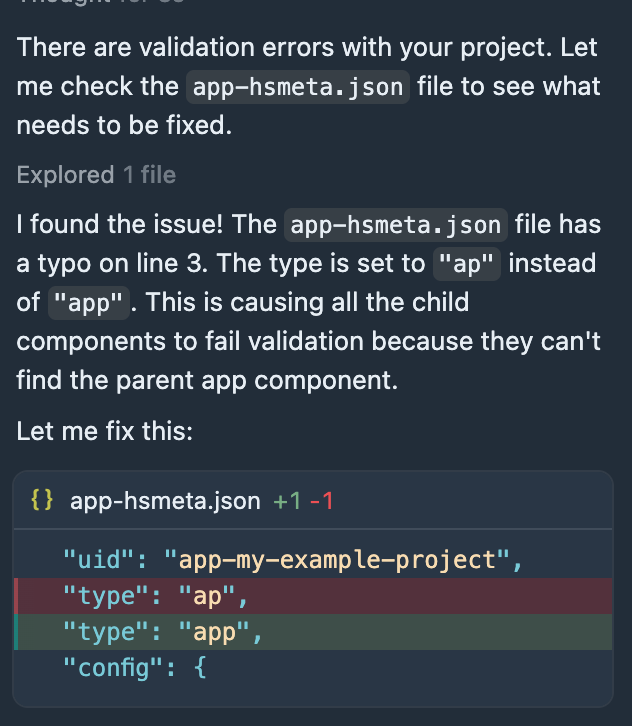
Task: Click the red -1 deletions count
Action: point(321,500)
